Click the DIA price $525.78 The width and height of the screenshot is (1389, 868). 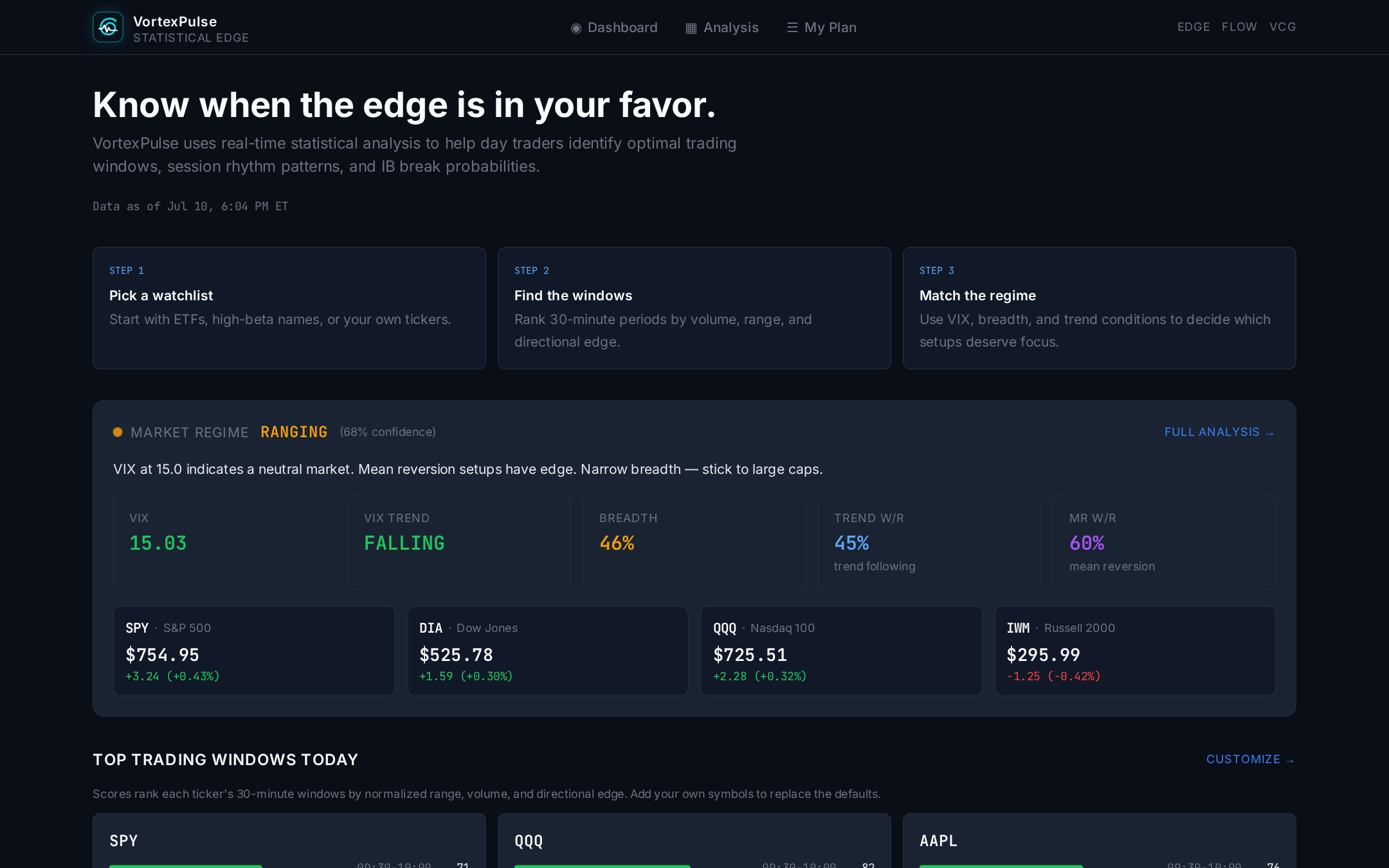pos(457,655)
